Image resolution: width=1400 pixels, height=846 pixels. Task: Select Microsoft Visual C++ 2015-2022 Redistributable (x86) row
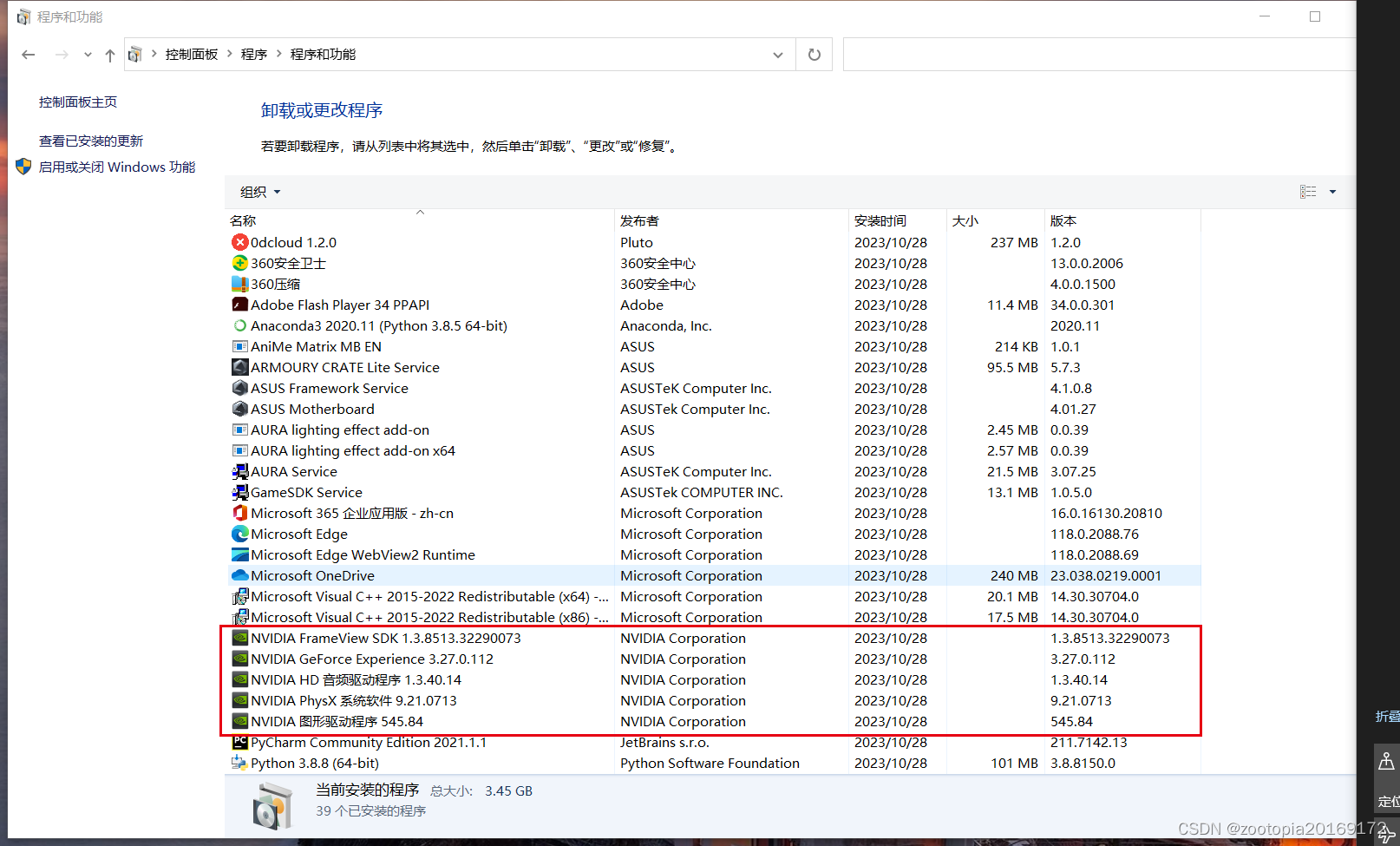[715, 617]
